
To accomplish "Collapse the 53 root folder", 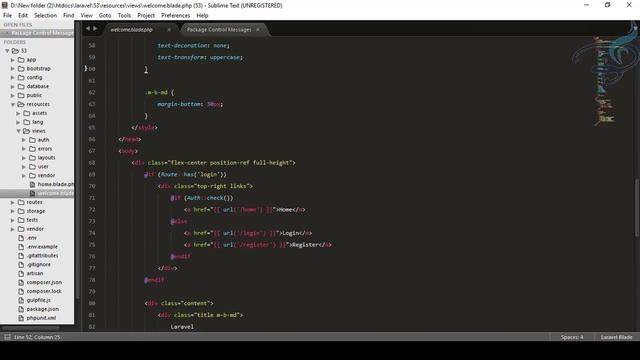I will pyautogui.click(x=7, y=51).
